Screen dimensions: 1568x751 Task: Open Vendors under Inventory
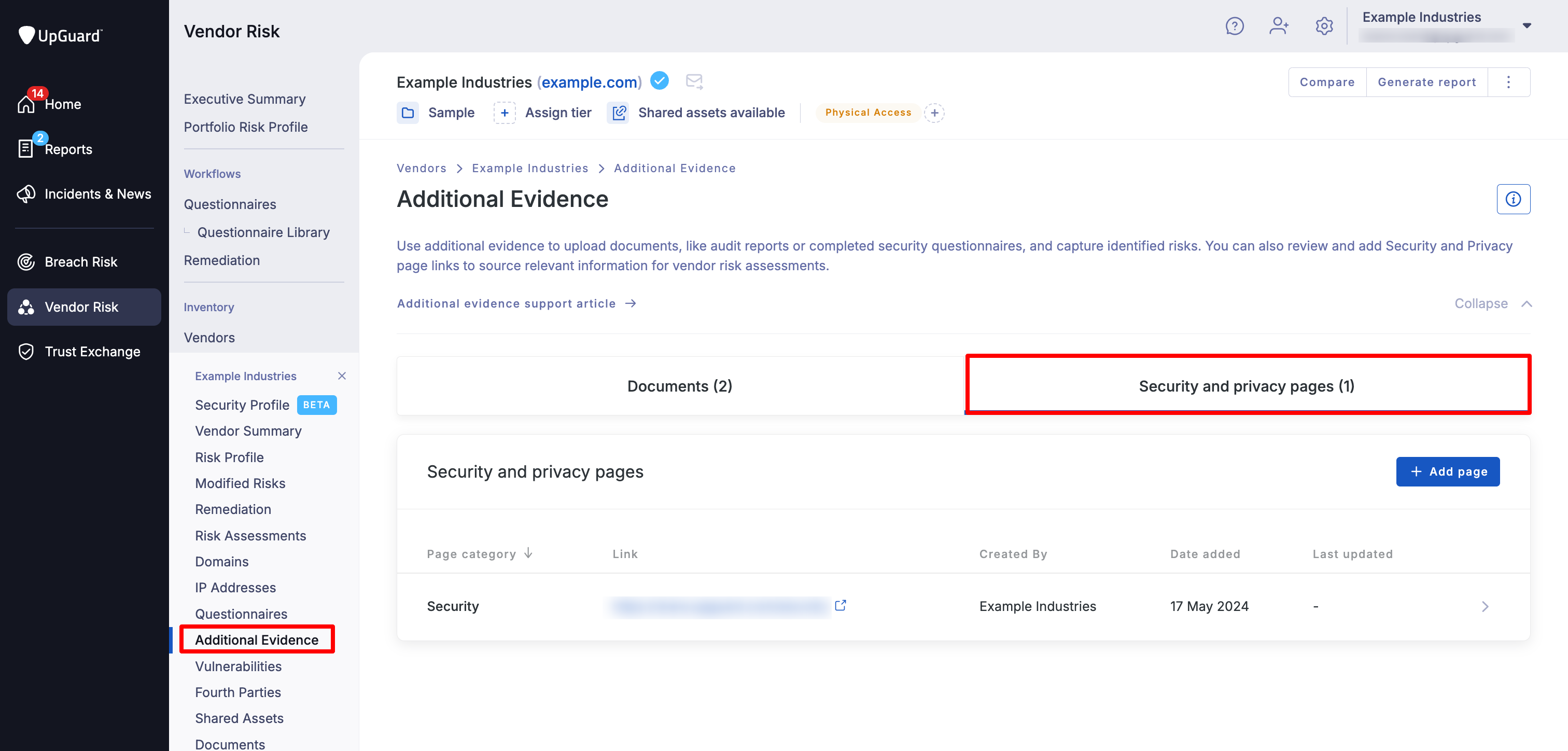[209, 338]
